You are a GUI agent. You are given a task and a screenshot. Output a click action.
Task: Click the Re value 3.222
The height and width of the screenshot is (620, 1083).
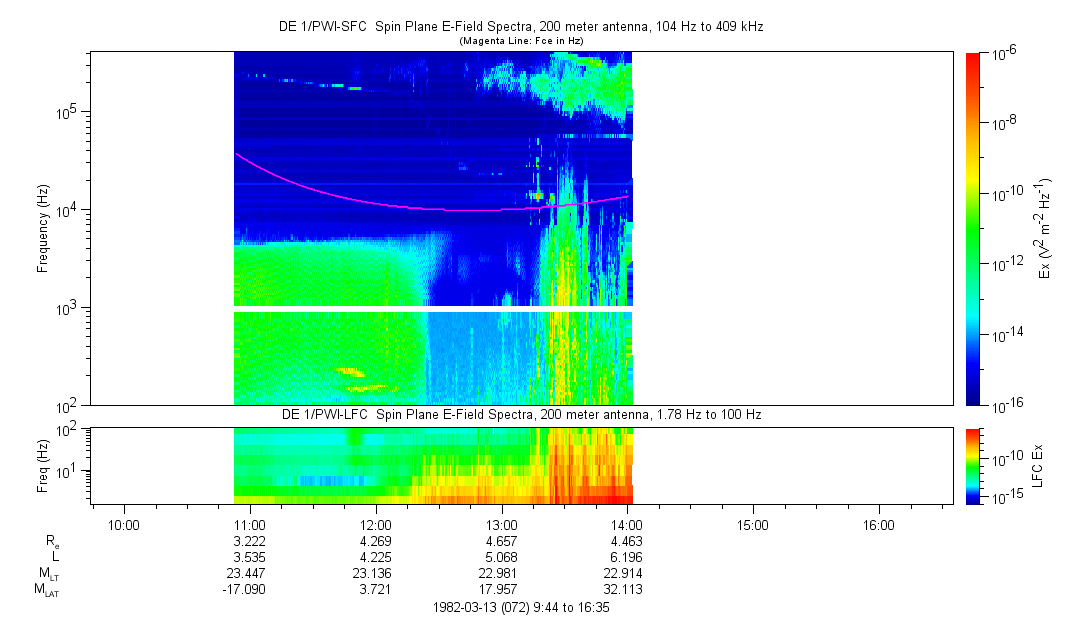point(249,540)
